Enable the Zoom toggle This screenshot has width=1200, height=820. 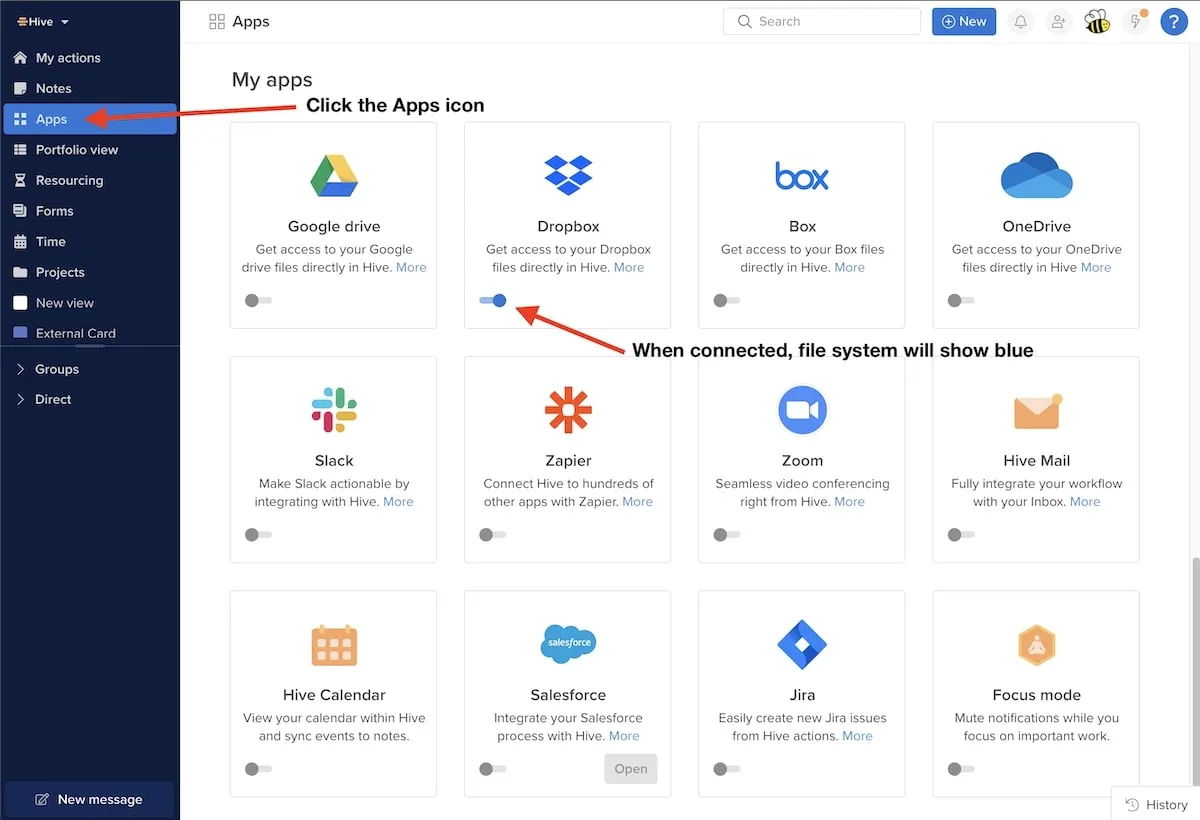pos(727,535)
